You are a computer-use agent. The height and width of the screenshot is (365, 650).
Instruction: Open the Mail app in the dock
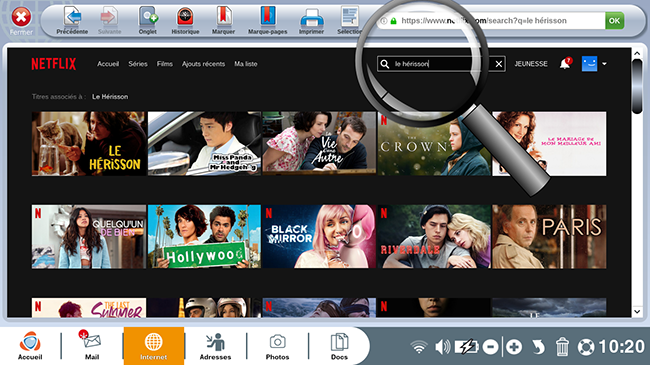92,345
